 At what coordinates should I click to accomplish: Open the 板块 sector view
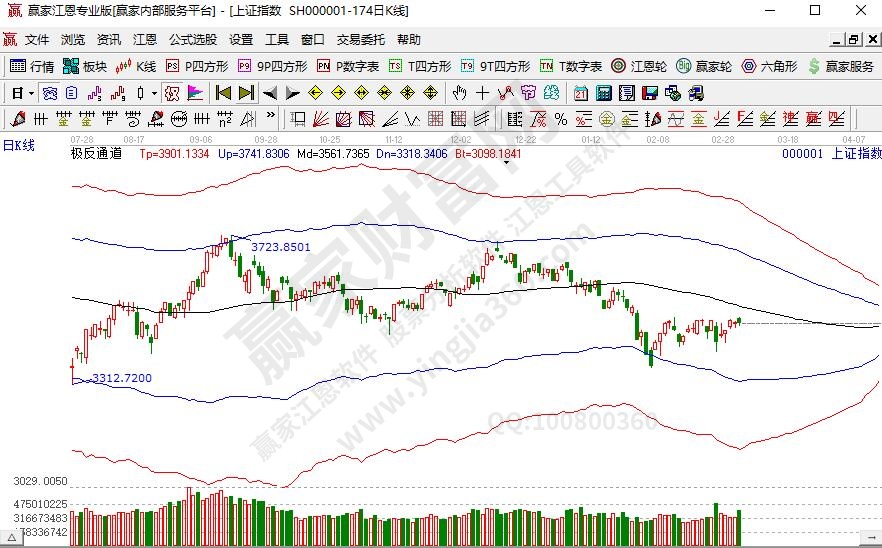coord(84,66)
